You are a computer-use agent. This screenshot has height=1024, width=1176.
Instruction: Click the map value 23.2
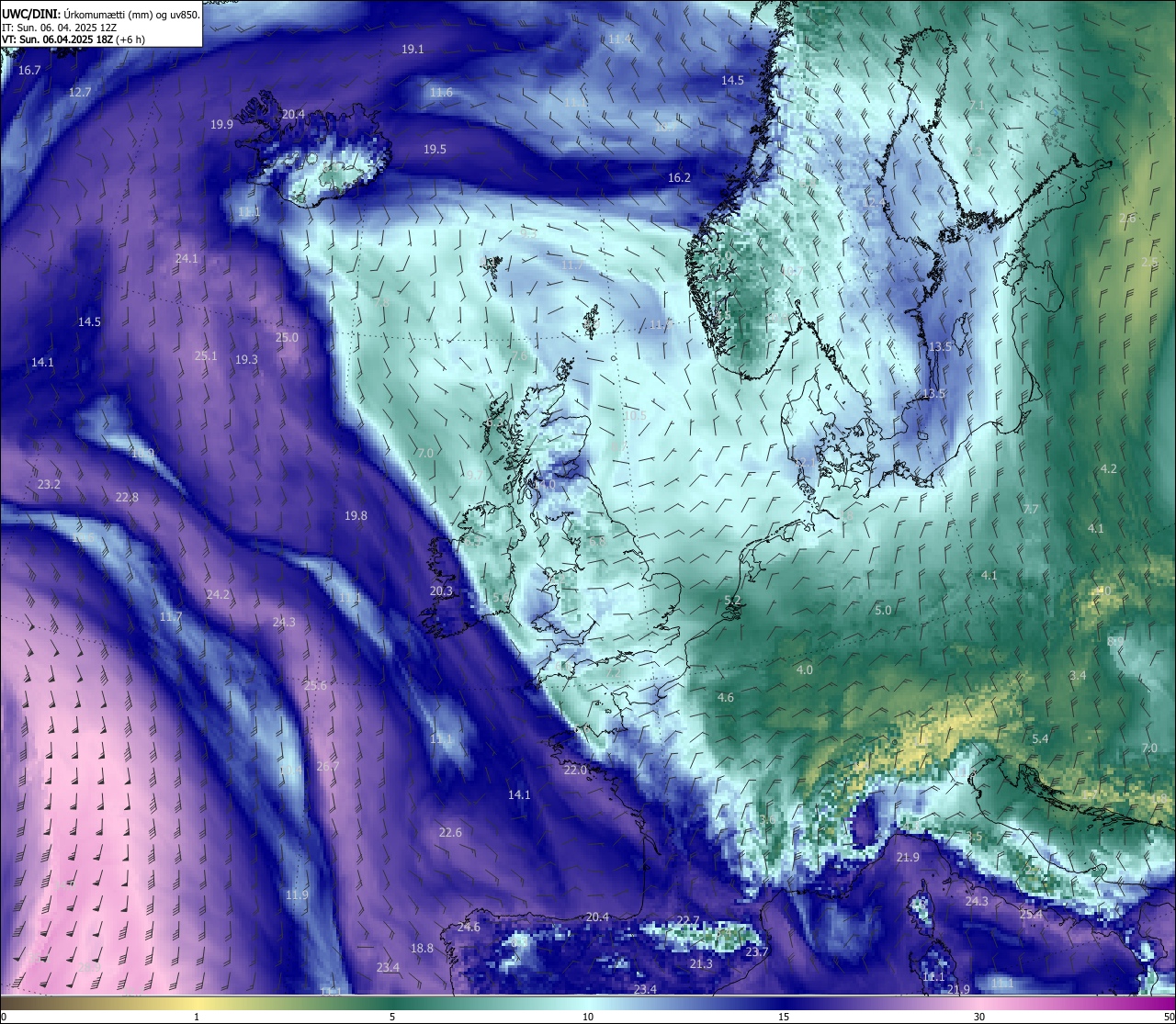pyautogui.click(x=49, y=484)
